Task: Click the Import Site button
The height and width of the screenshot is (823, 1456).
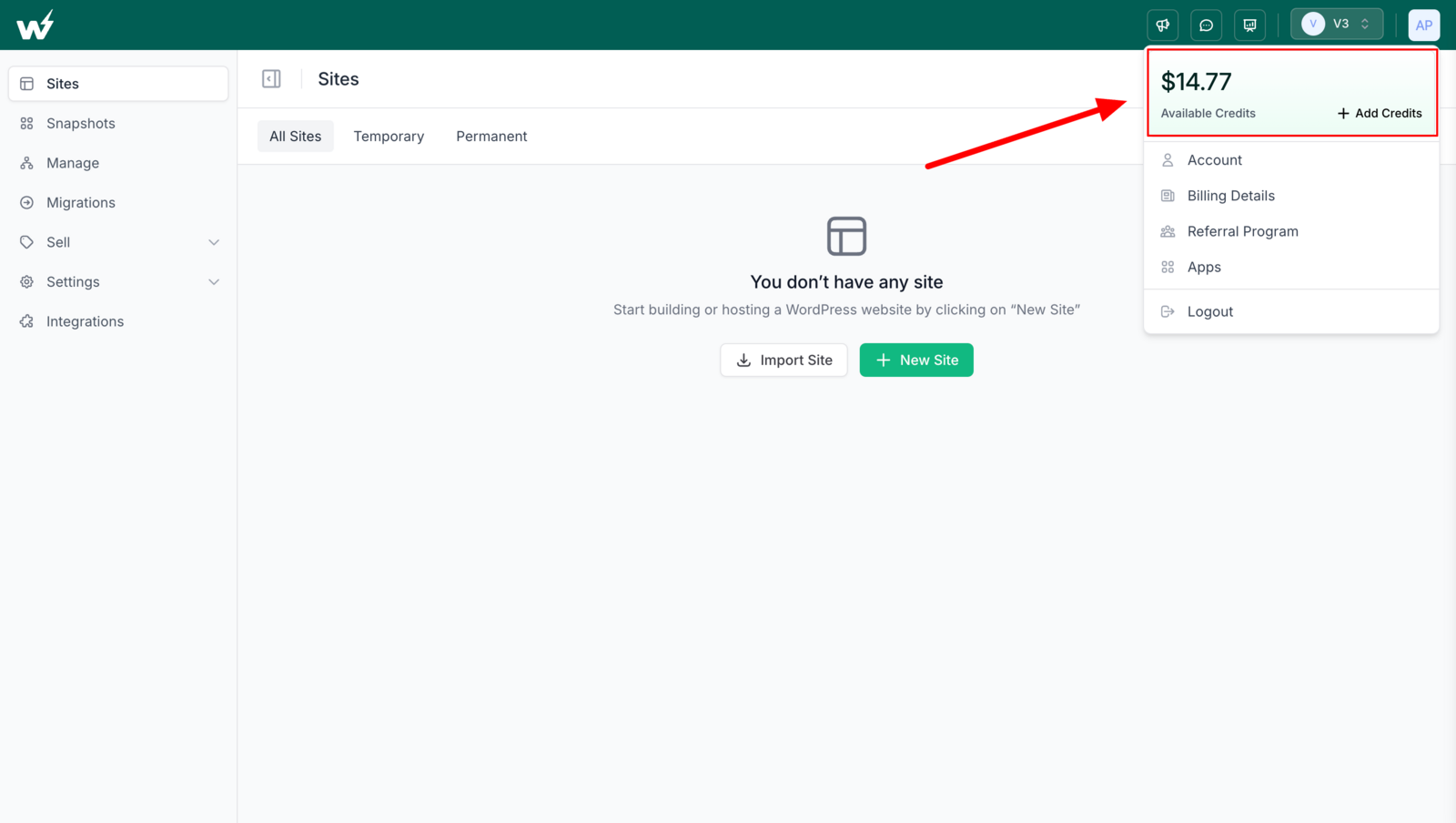Action: [x=784, y=361]
